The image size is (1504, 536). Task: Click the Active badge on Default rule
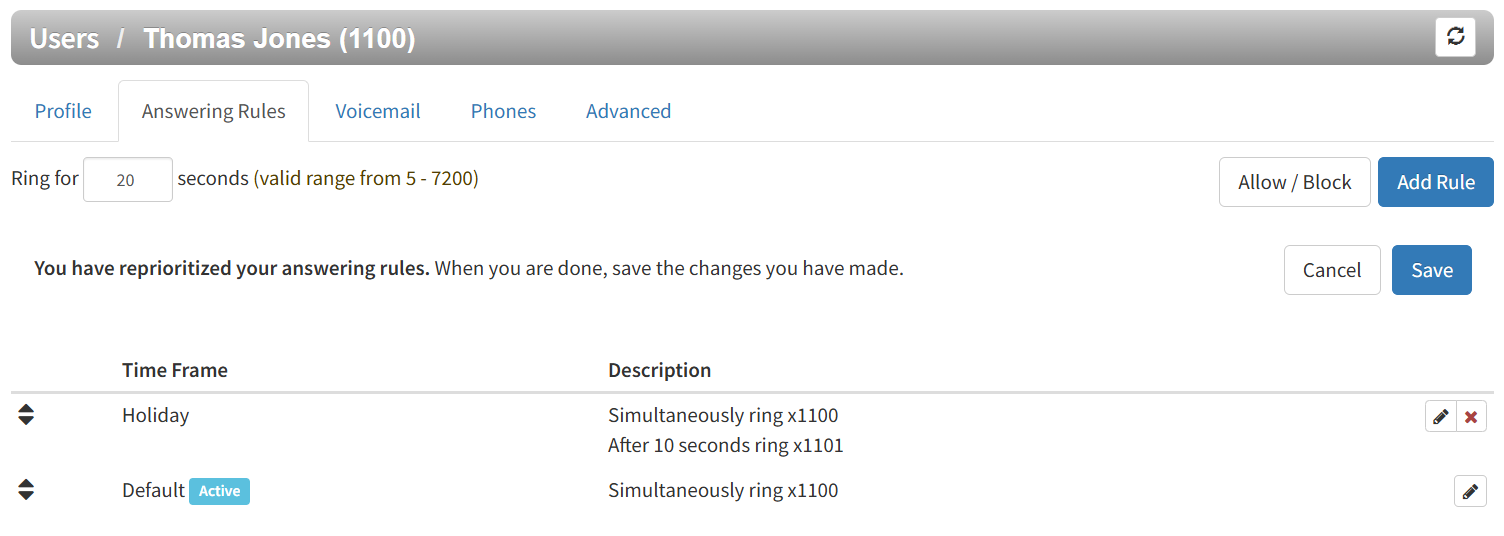tap(219, 491)
